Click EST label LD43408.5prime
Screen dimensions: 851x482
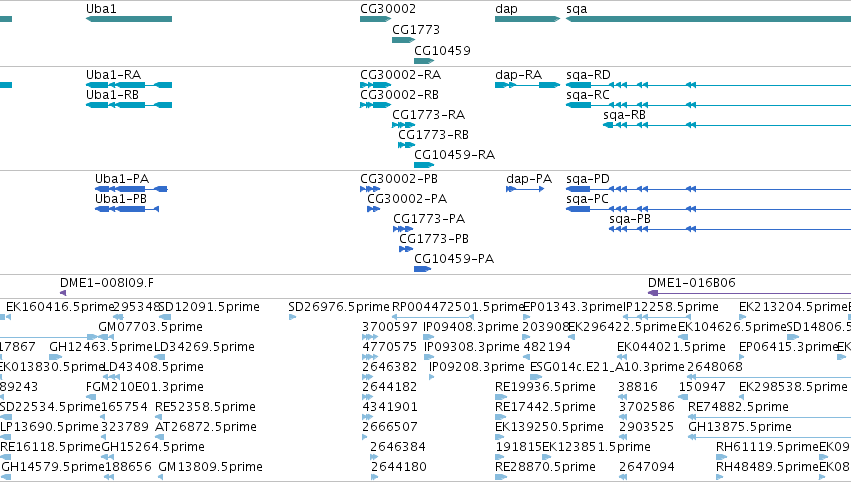click(x=153, y=367)
